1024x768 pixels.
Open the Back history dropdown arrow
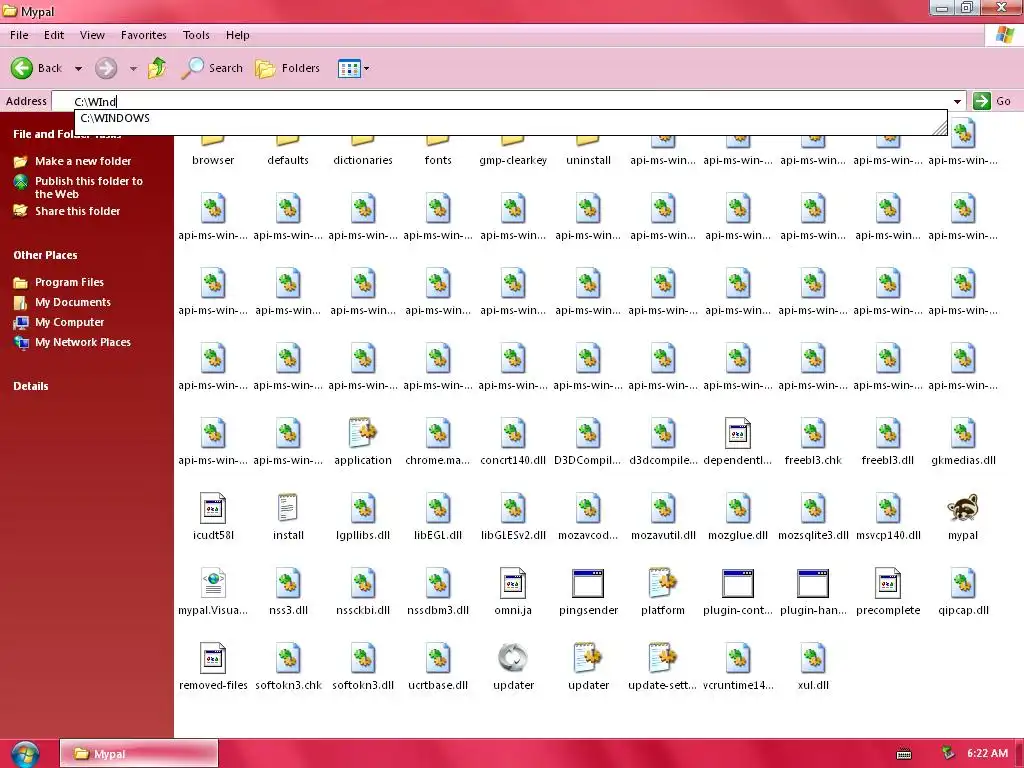tap(78, 69)
